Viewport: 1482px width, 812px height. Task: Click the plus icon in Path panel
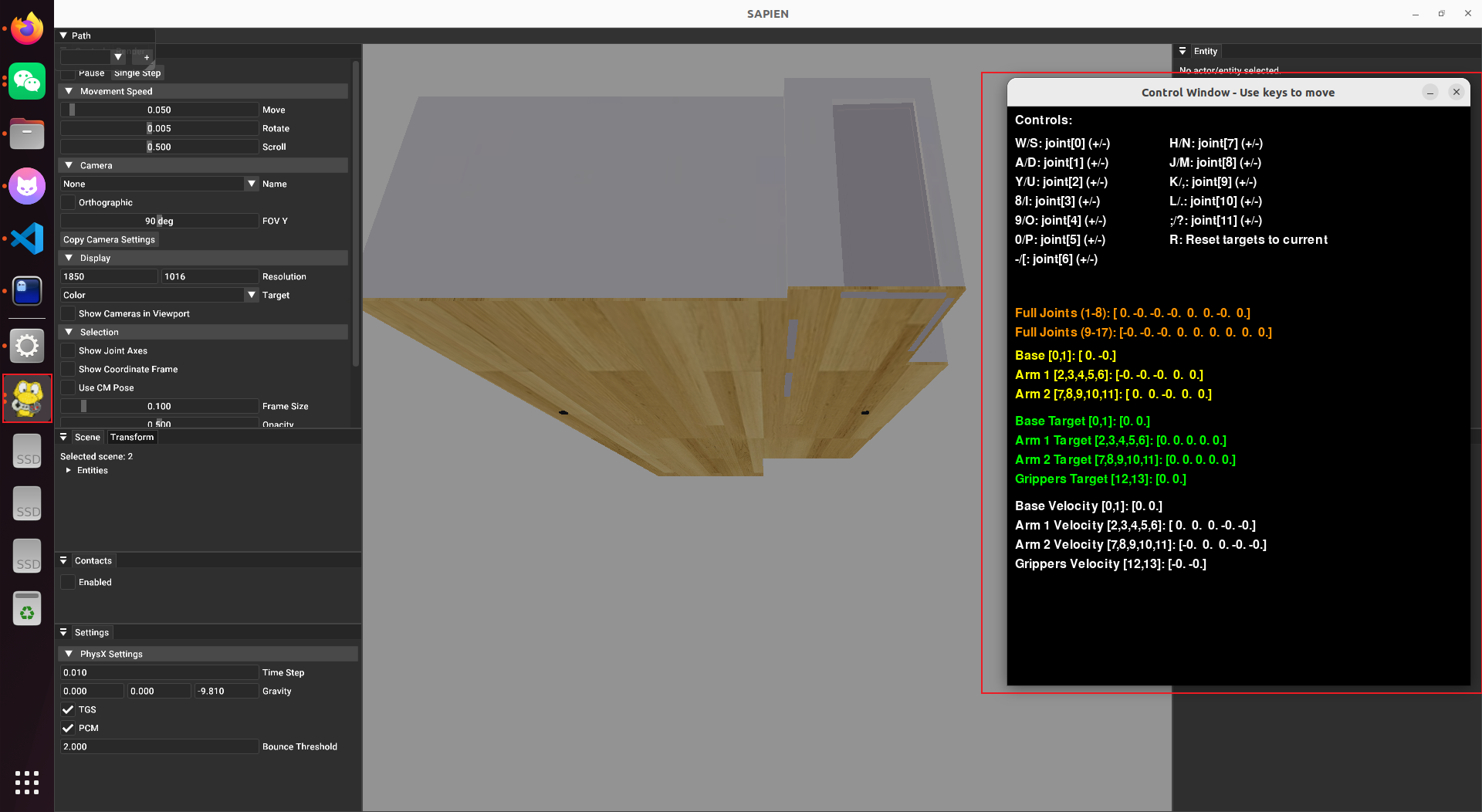pyautogui.click(x=147, y=57)
